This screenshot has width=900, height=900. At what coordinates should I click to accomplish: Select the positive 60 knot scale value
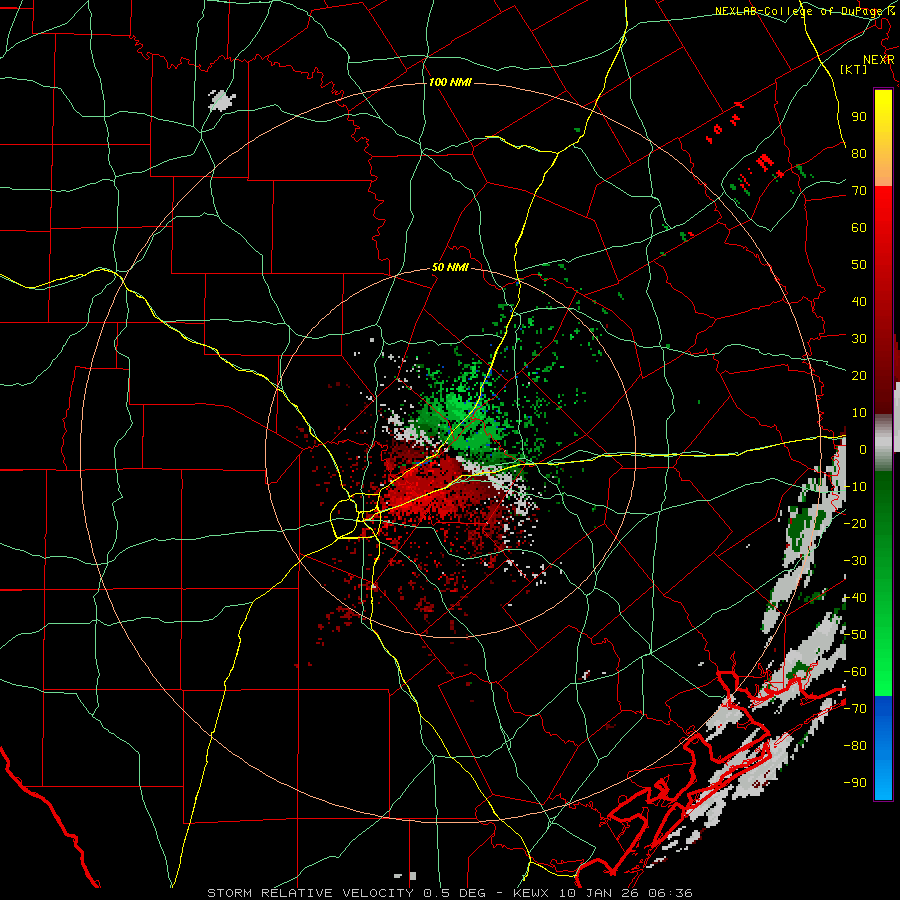point(859,227)
